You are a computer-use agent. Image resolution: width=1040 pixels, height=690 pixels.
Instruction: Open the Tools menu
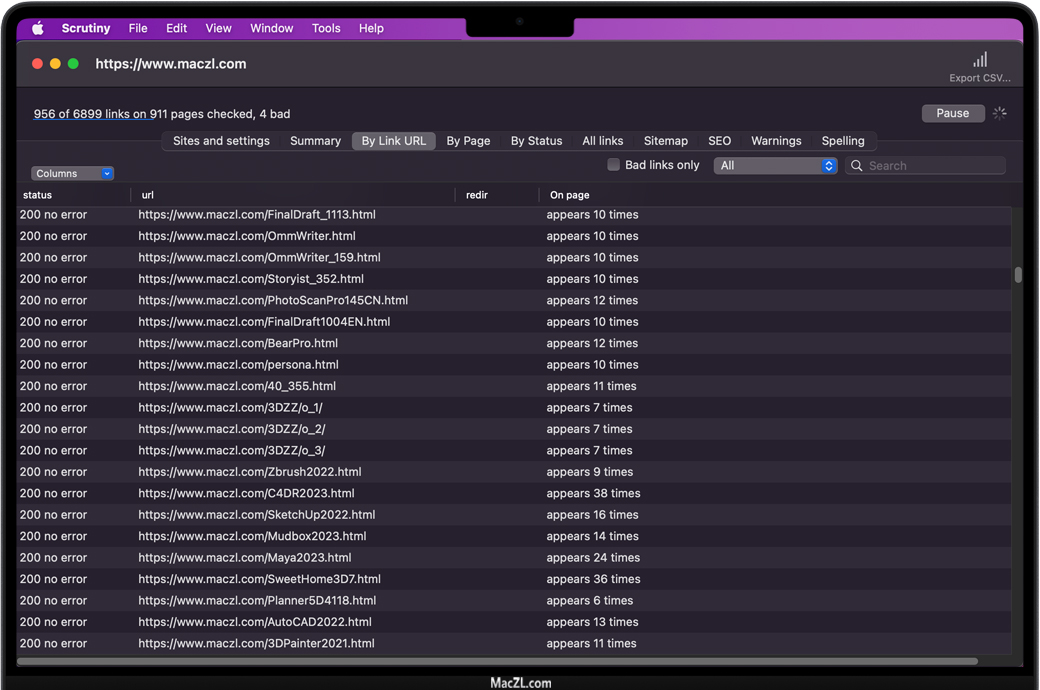pos(326,28)
